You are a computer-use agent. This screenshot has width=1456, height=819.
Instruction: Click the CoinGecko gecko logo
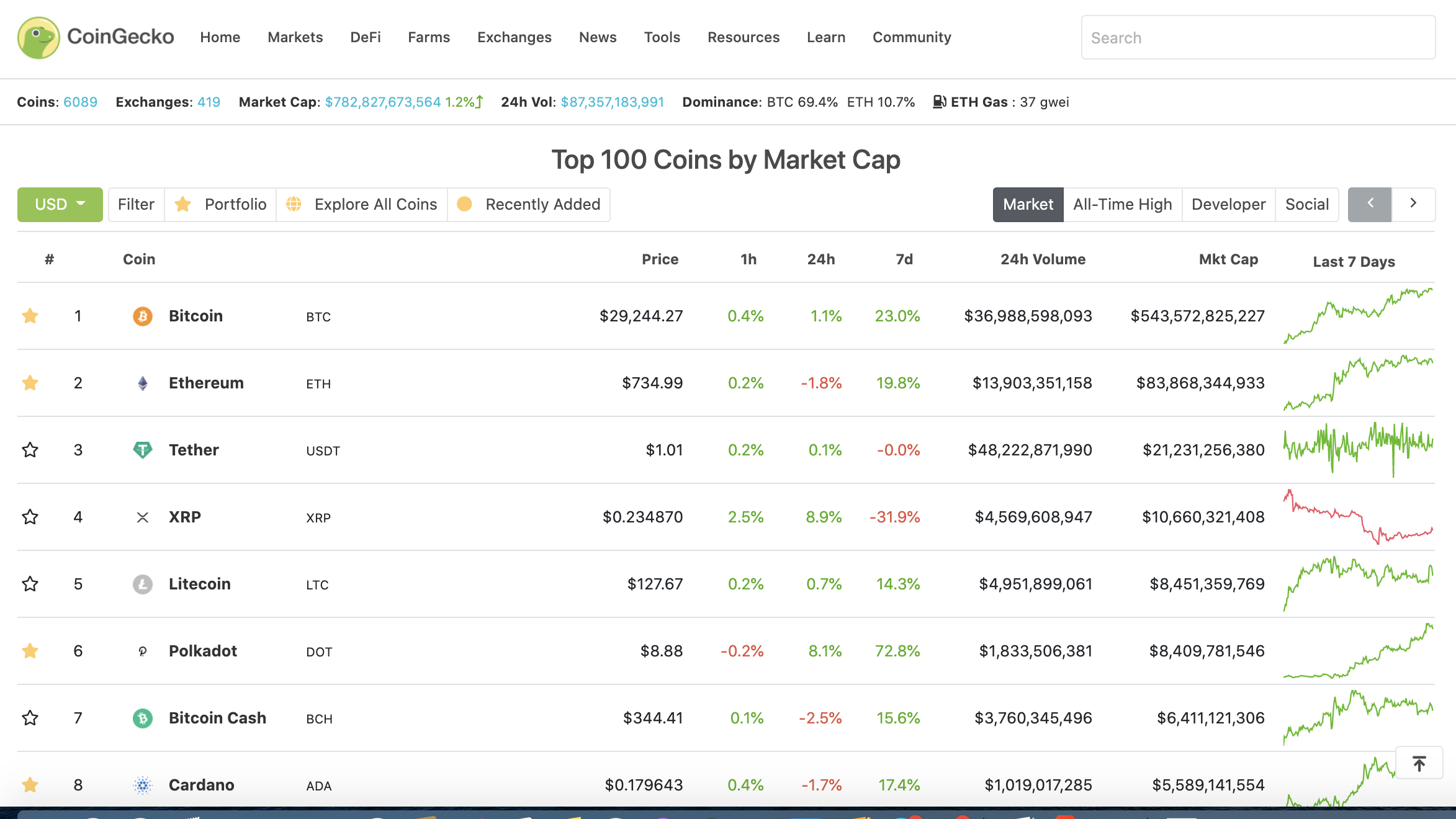click(x=38, y=37)
